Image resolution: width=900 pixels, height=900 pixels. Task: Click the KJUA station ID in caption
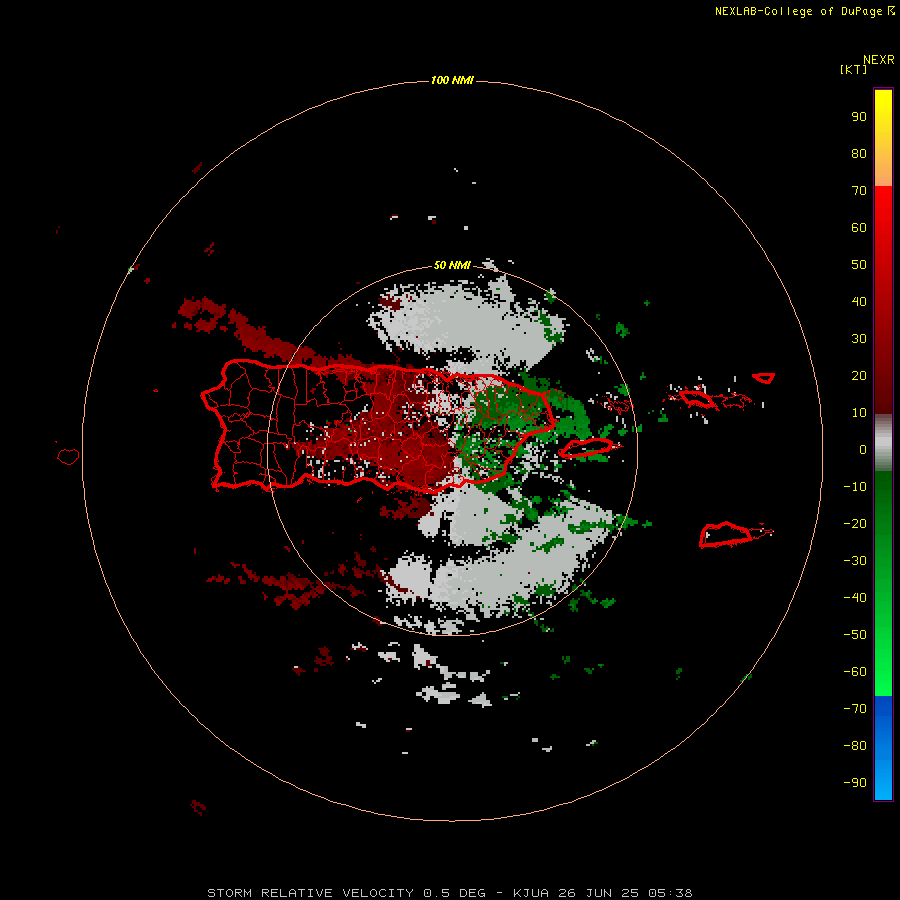pyautogui.click(x=531, y=893)
